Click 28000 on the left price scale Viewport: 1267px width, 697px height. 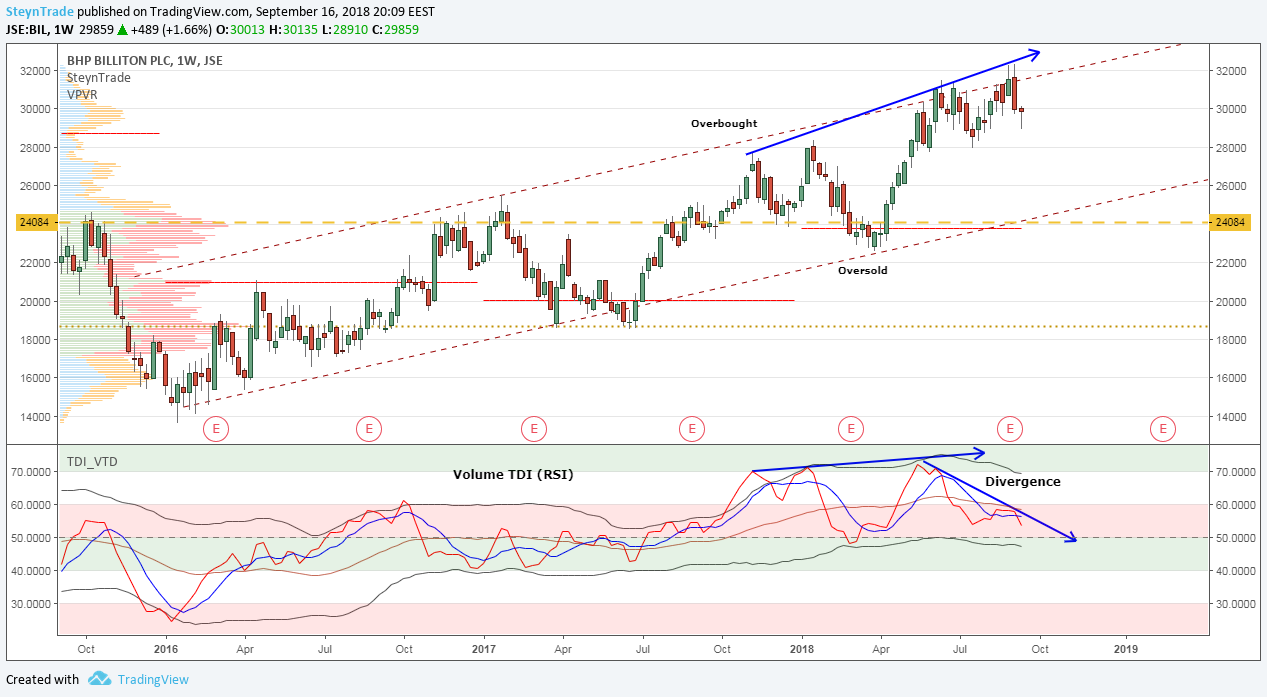click(34, 148)
